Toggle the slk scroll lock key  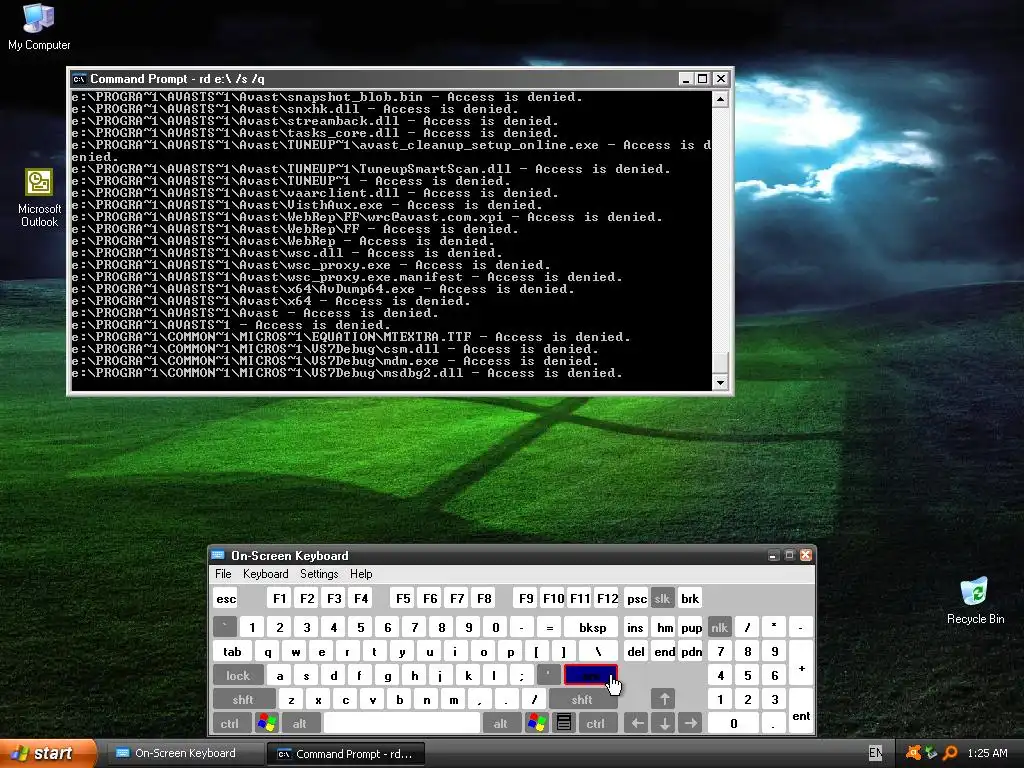click(662, 598)
